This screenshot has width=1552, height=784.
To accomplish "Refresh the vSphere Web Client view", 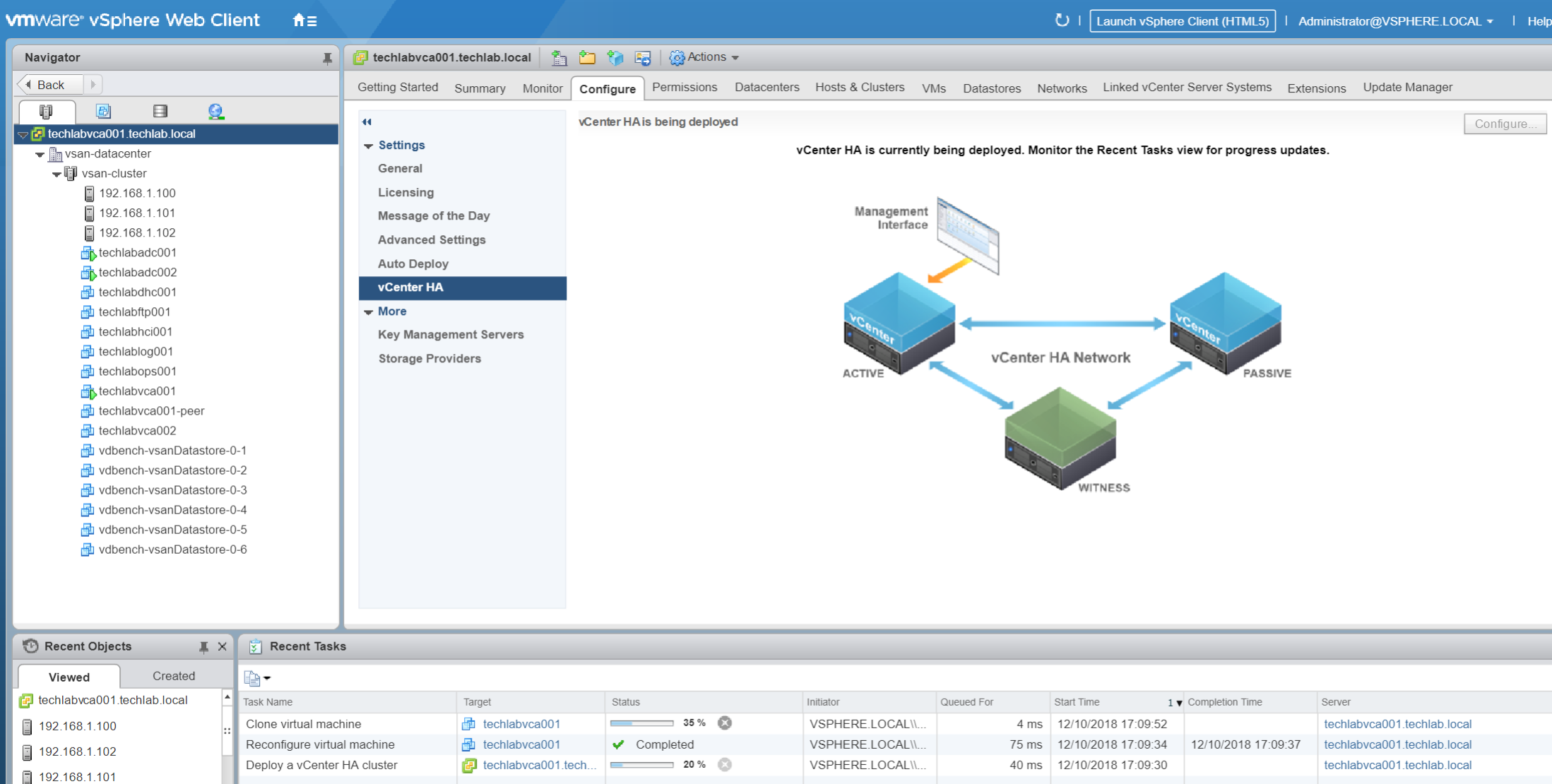I will (x=1062, y=20).
